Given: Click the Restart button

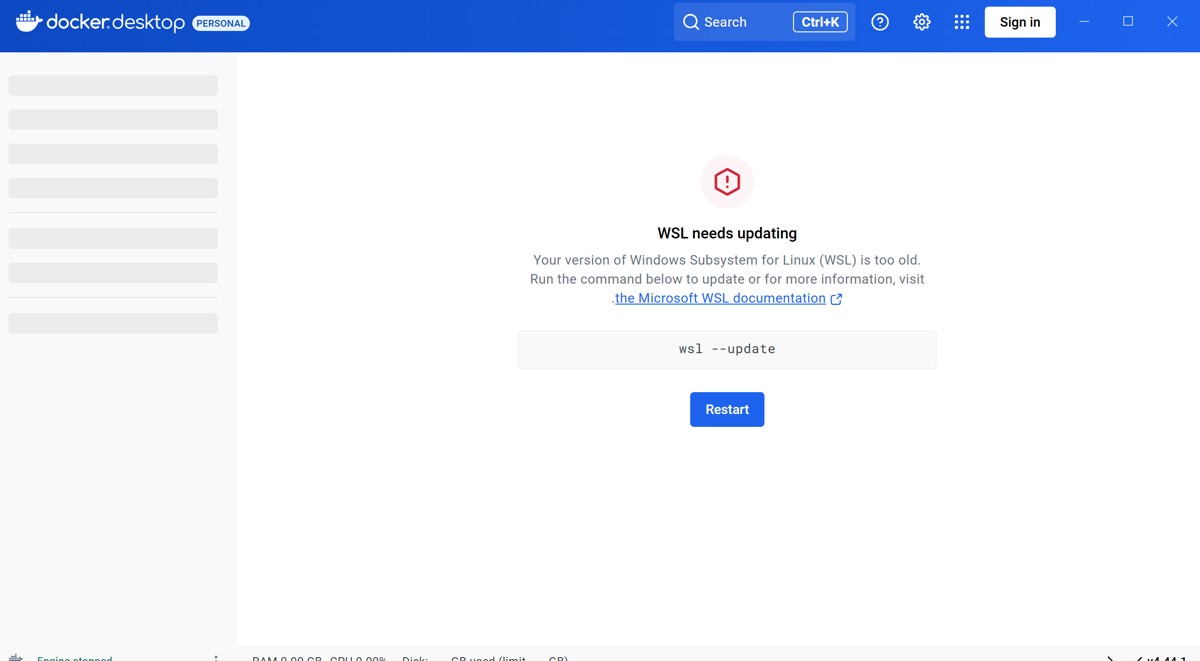Looking at the screenshot, I should pyautogui.click(x=727, y=409).
